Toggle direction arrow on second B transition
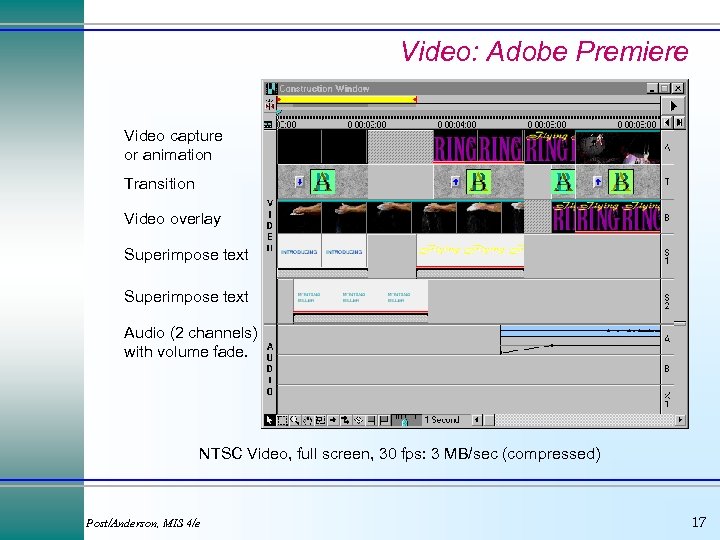The image size is (720, 540). pyautogui.click(x=455, y=182)
